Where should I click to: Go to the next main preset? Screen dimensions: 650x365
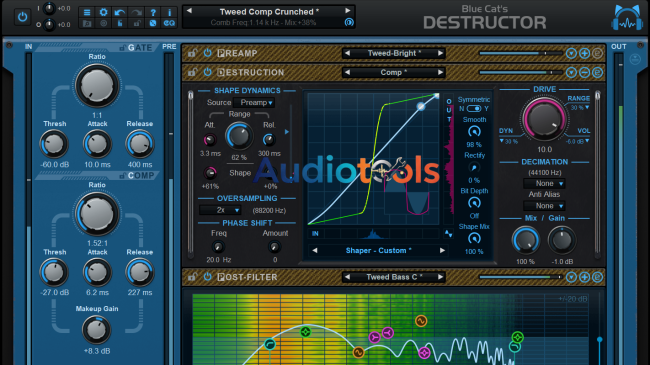pyautogui.click(x=348, y=11)
